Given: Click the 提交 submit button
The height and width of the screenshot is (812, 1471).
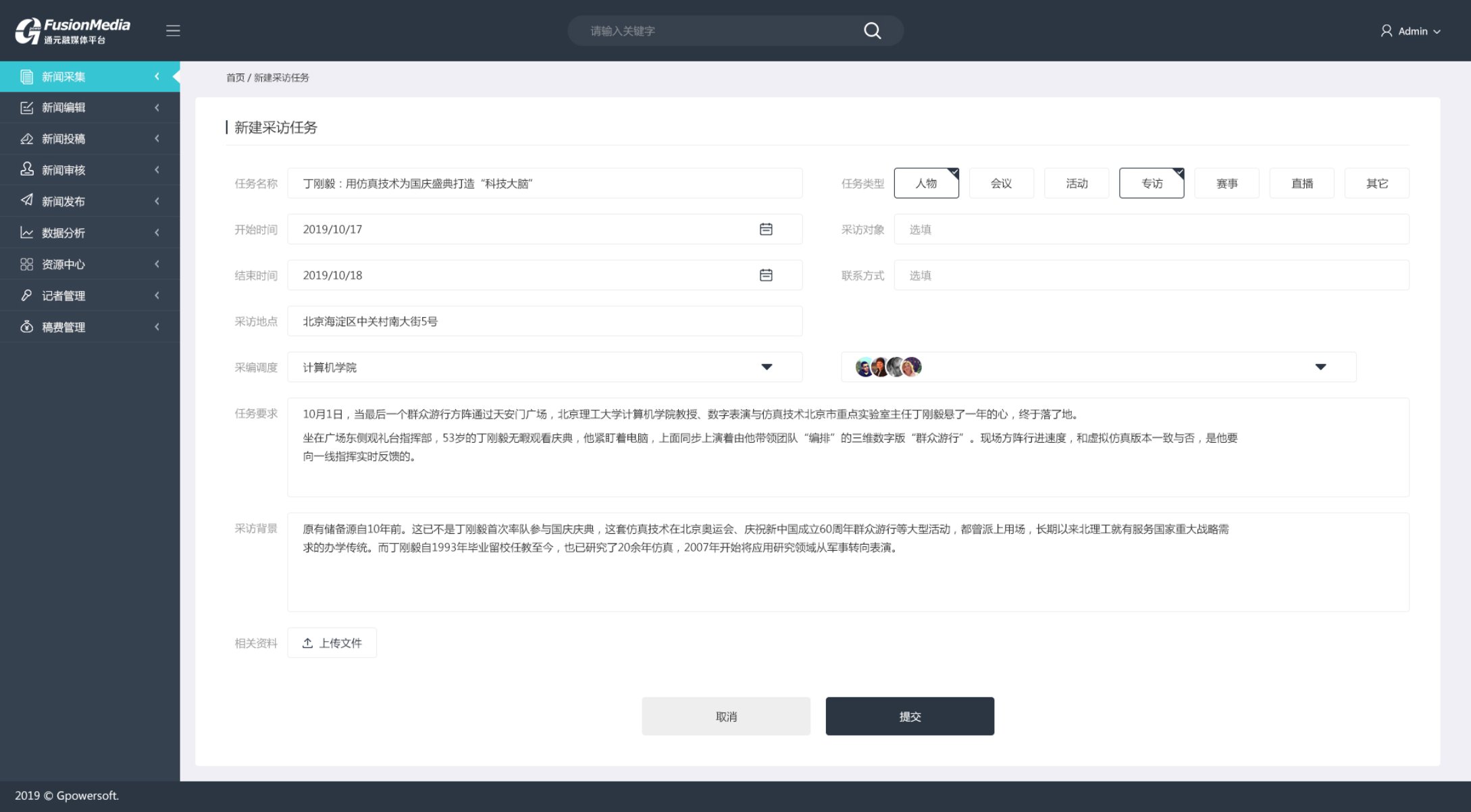Looking at the screenshot, I should click(x=909, y=716).
